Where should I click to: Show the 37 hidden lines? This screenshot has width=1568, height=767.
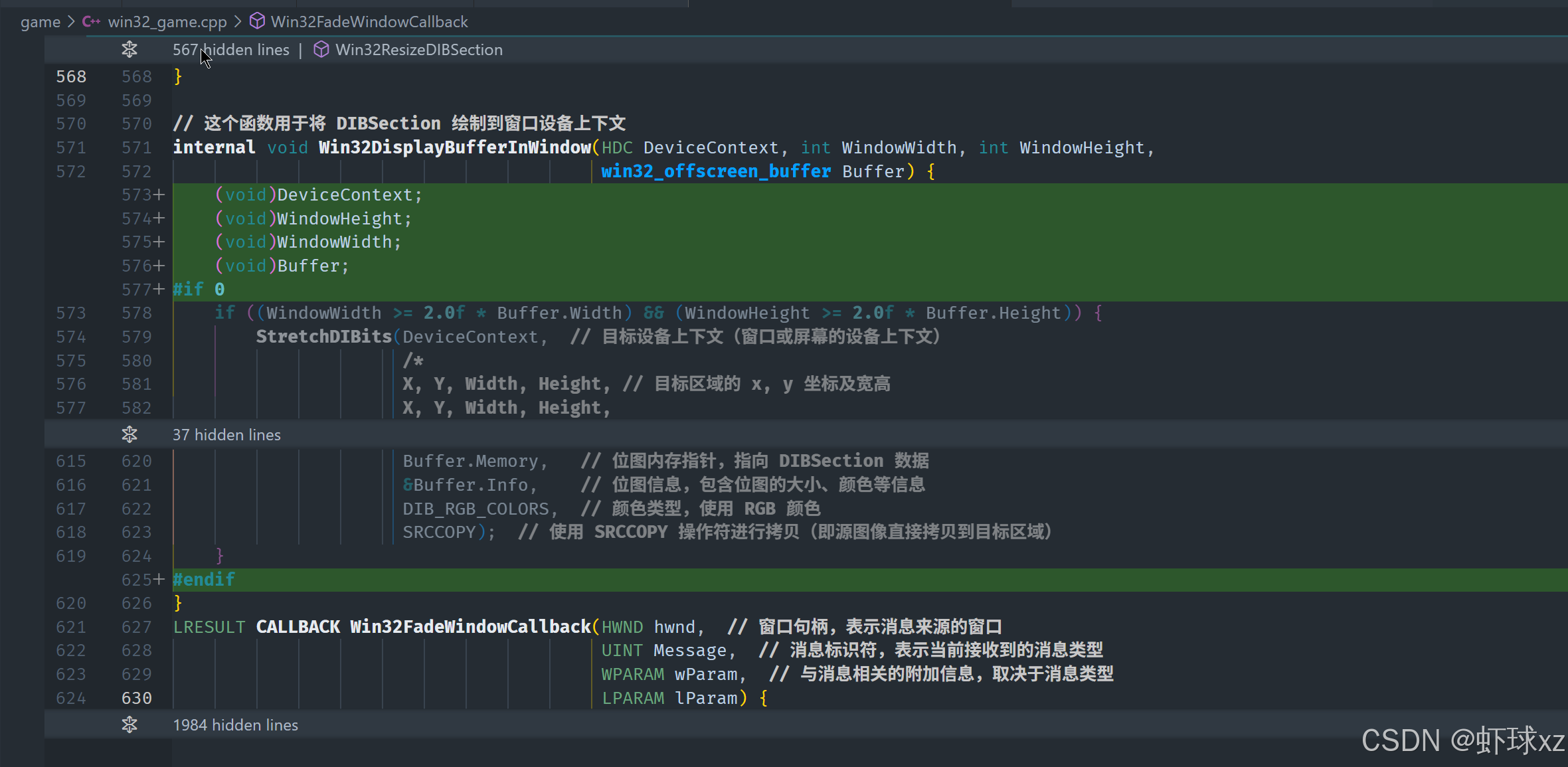226,435
